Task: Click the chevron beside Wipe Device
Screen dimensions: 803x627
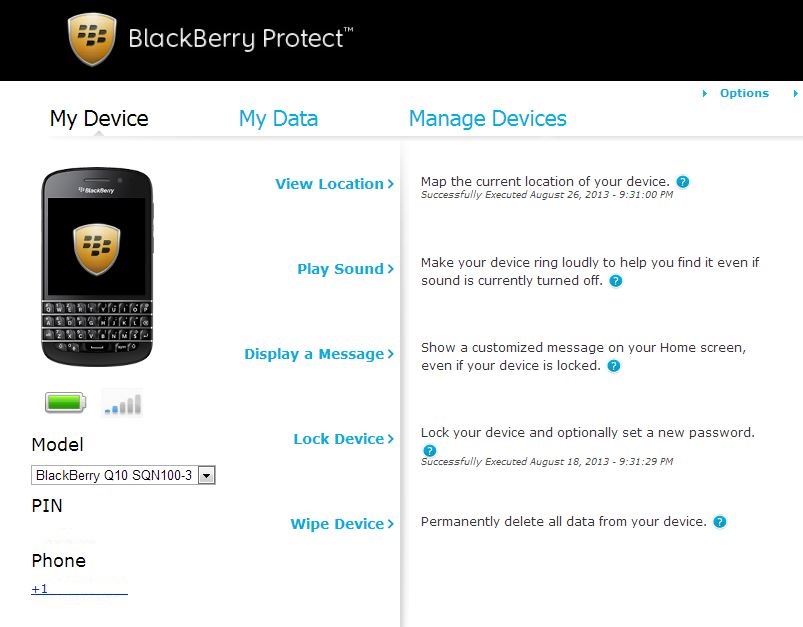Action: point(389,523)
